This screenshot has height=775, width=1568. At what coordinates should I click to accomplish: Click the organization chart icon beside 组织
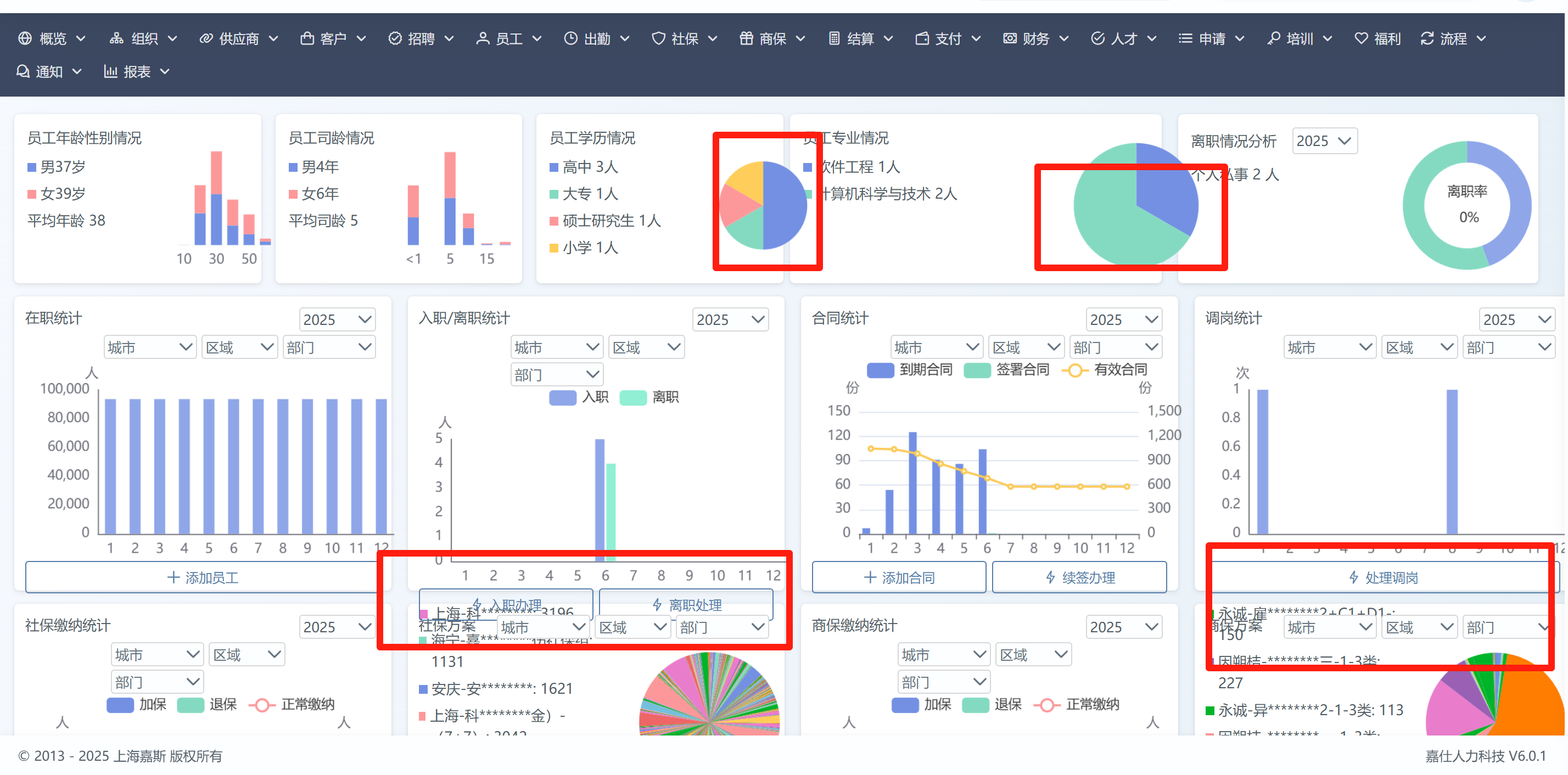click(x=116, y=38)
